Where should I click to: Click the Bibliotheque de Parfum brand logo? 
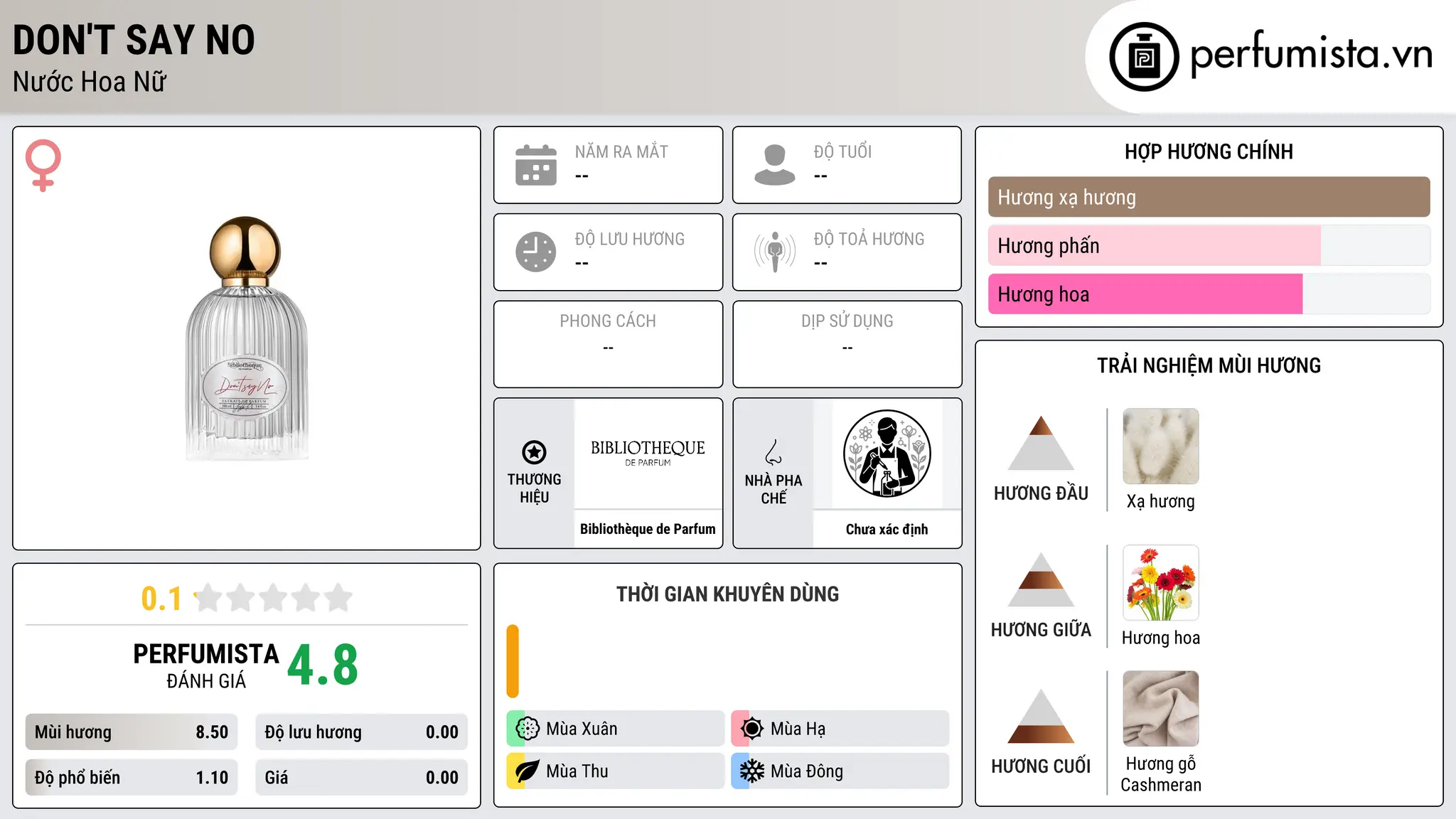(648, 453)
